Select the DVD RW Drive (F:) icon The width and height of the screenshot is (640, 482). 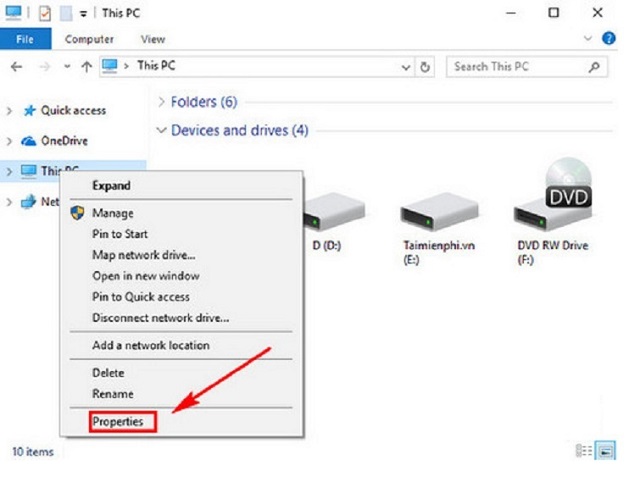(553, 195)
